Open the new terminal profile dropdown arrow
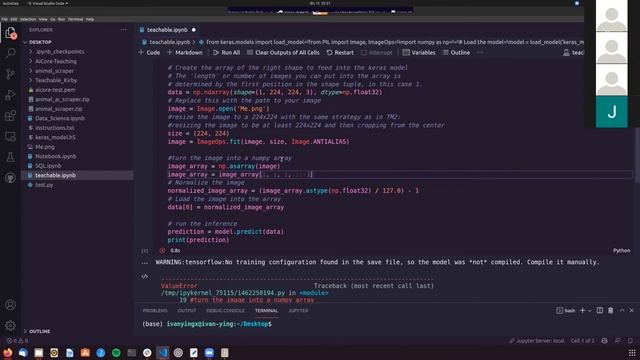The height and width of the screenshot is (360, 640). (x=589, y=311)
